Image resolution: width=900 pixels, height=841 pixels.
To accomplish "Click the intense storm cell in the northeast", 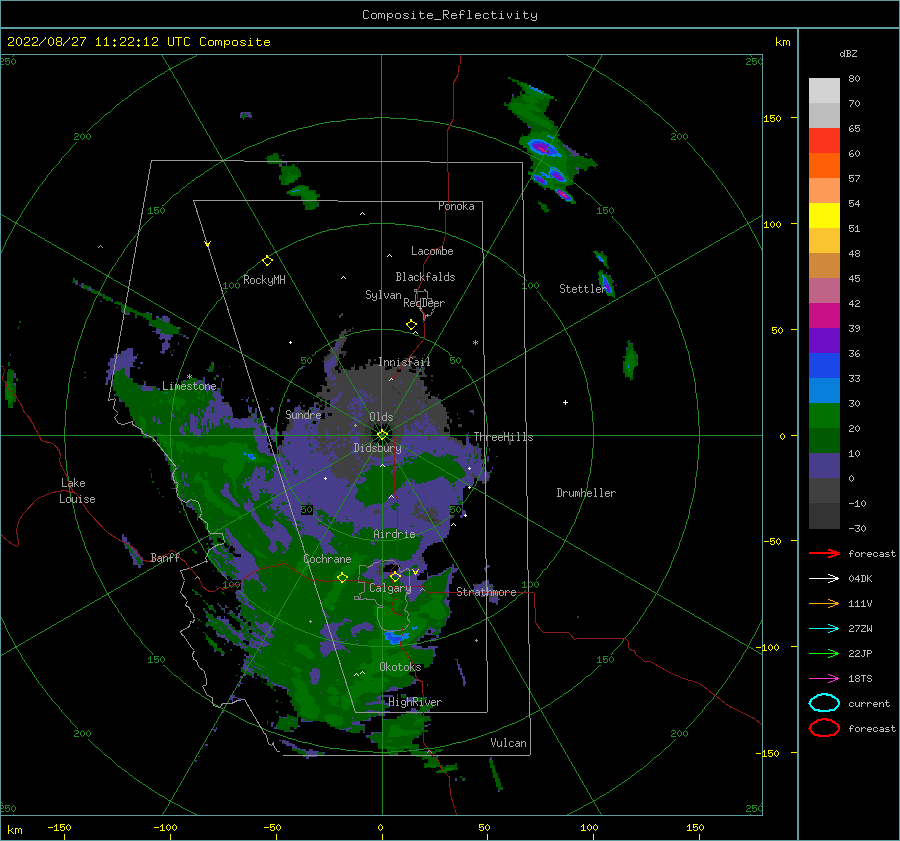I will coord(542,148).
